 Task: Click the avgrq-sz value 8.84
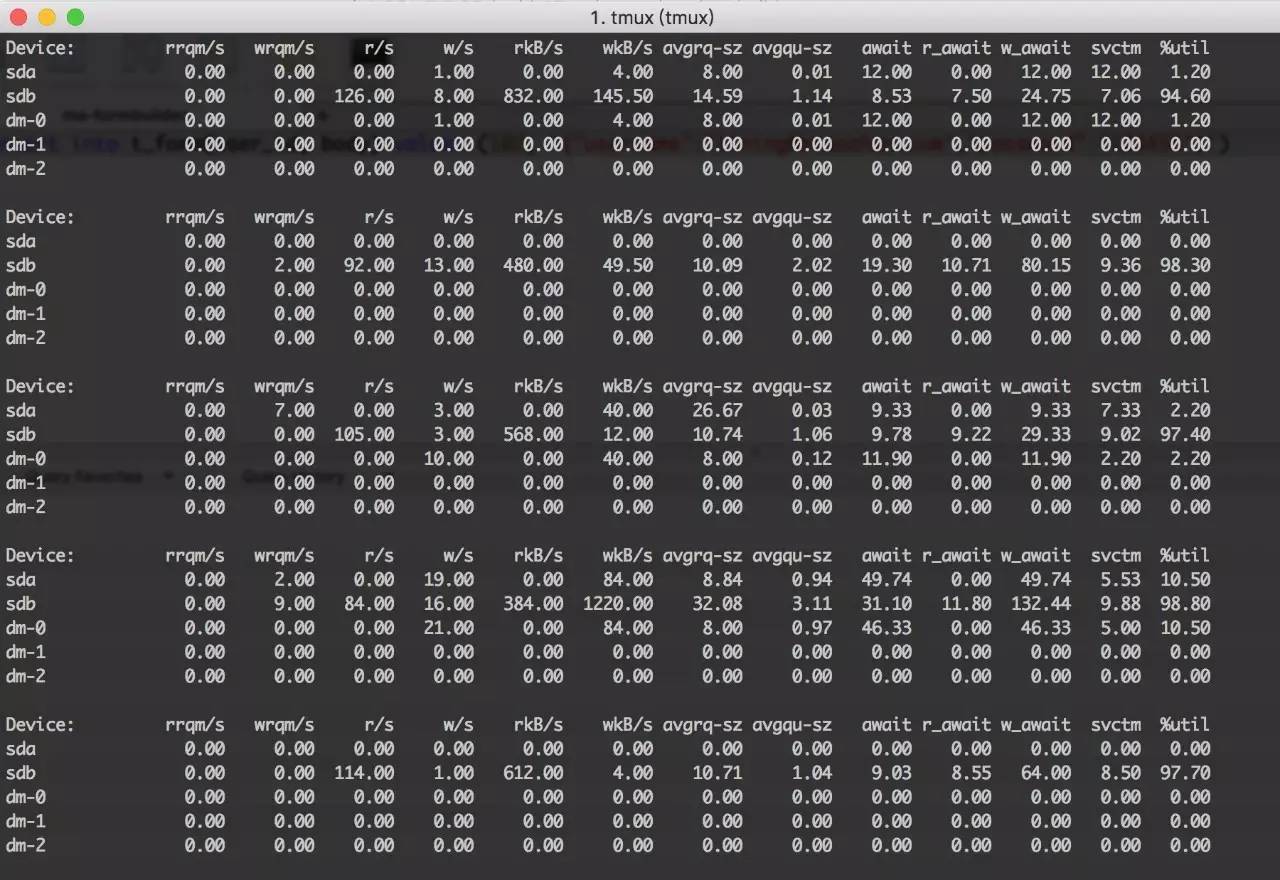[723, 579]
